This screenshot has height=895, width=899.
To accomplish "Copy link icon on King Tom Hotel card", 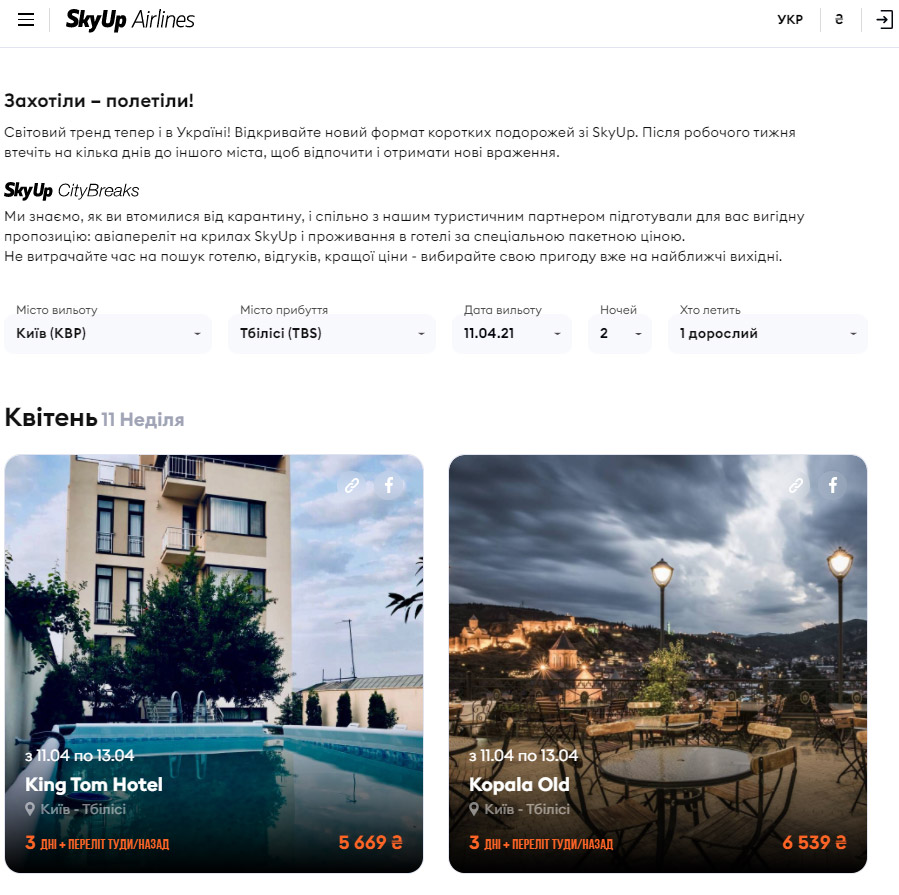I will tap(352, 486).
